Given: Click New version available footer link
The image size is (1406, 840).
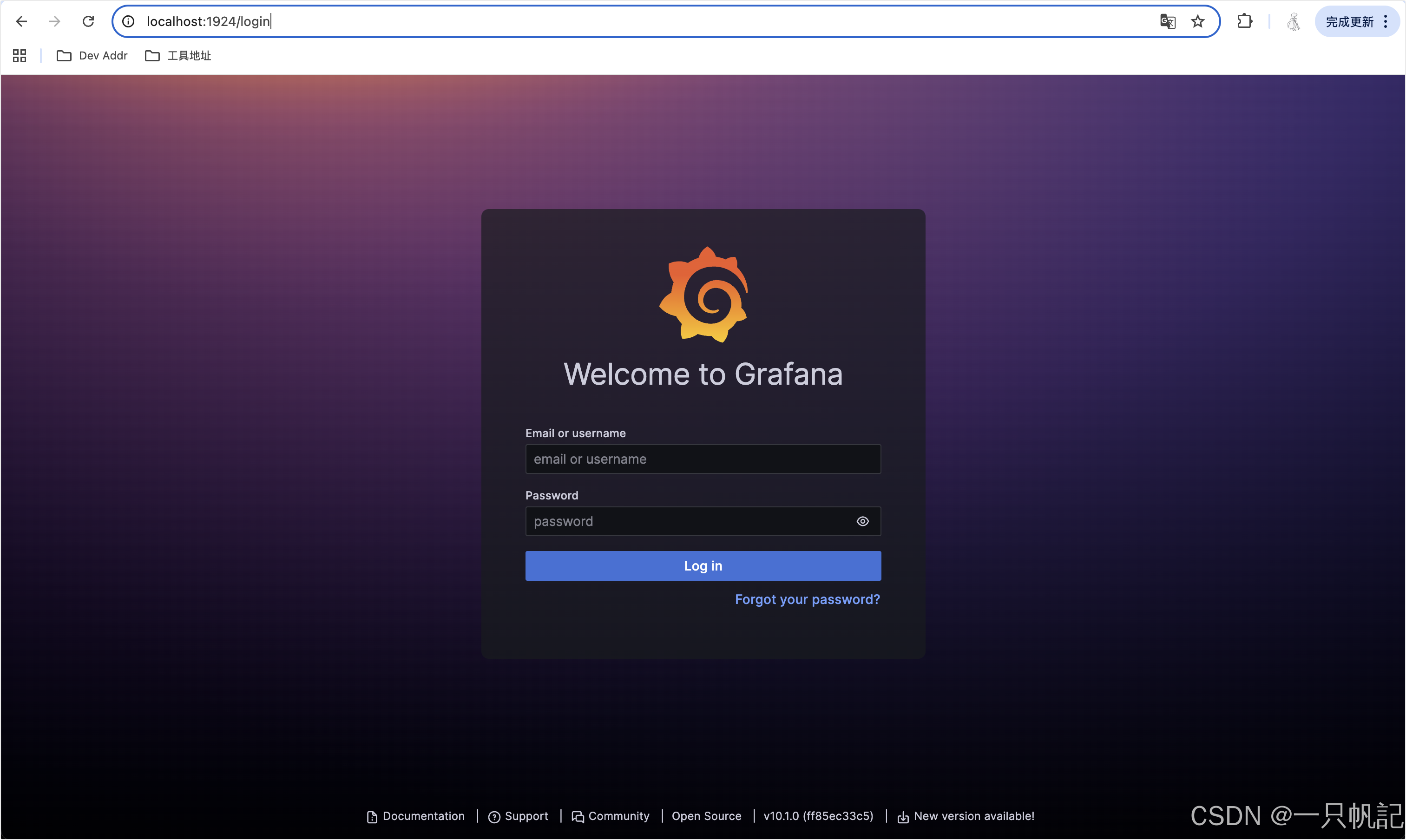Looking at the screenshot, I should click(966, 816).
